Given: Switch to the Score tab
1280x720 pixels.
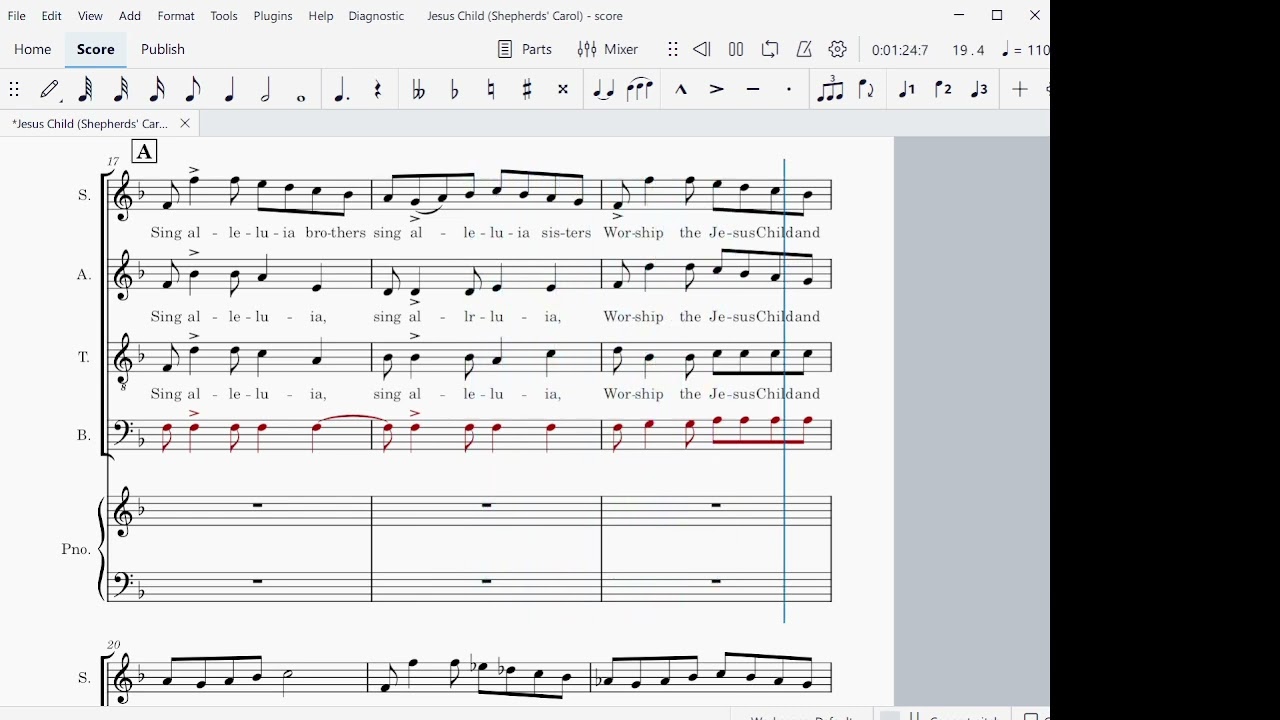Looking at the screenshot, I should (x=96, y=49).
